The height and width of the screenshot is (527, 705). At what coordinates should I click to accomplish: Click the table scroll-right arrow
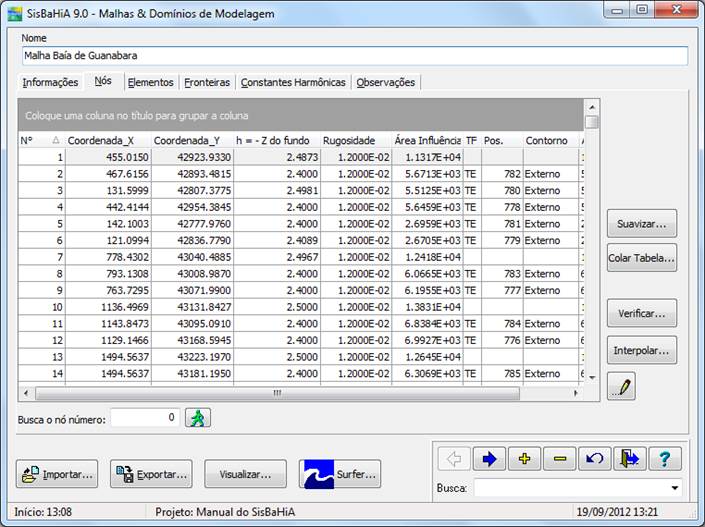[x=576, y=393]
